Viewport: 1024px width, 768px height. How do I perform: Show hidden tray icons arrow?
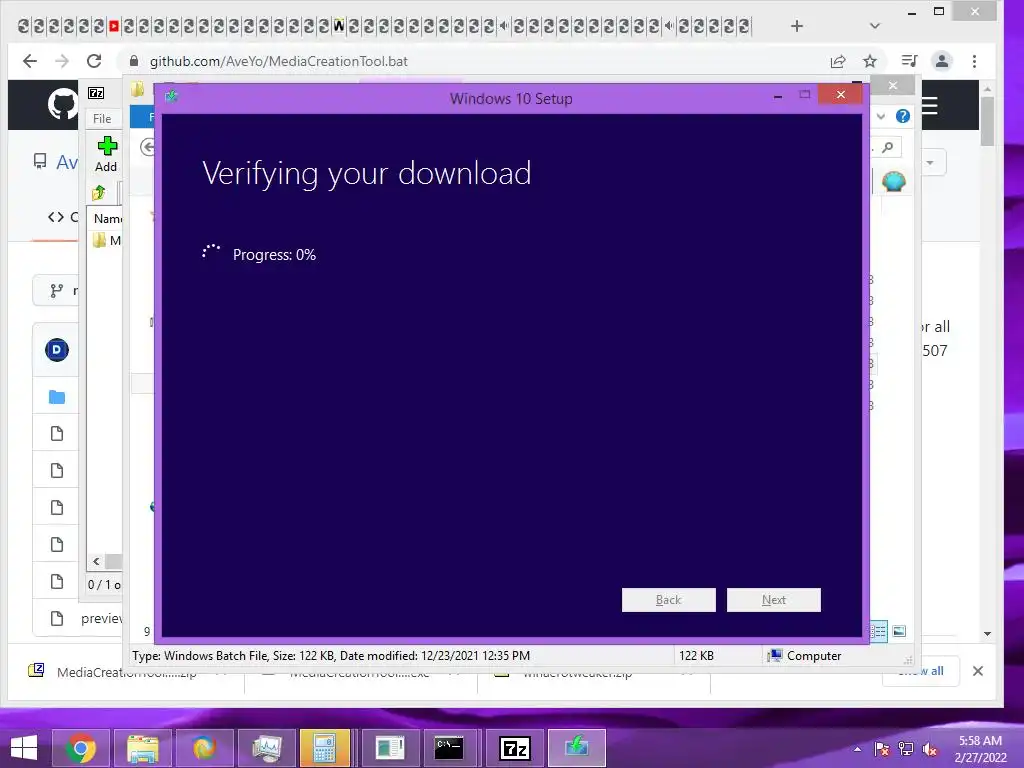tap(857, 749)
